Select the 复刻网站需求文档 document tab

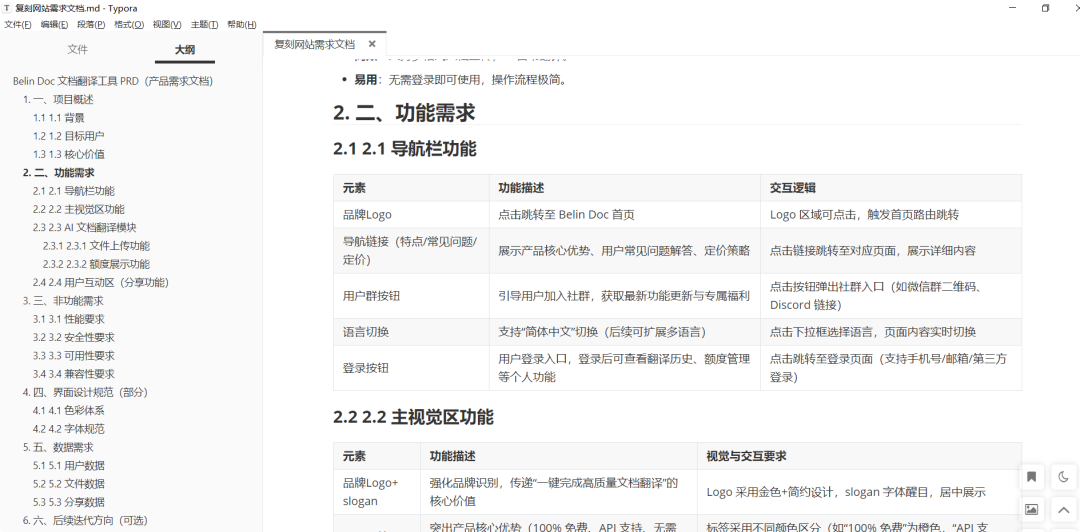pyautogui.click(x=315, y=44)
